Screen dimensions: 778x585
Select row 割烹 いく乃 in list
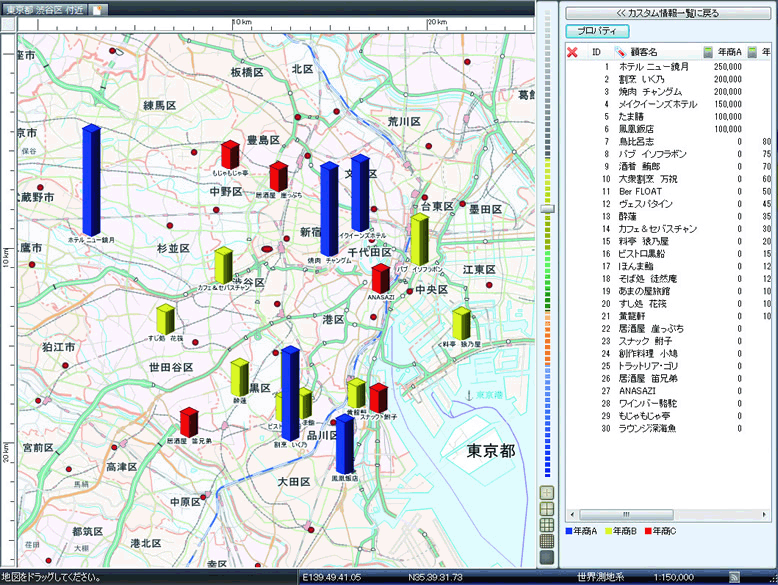click(x=668, y=79)
